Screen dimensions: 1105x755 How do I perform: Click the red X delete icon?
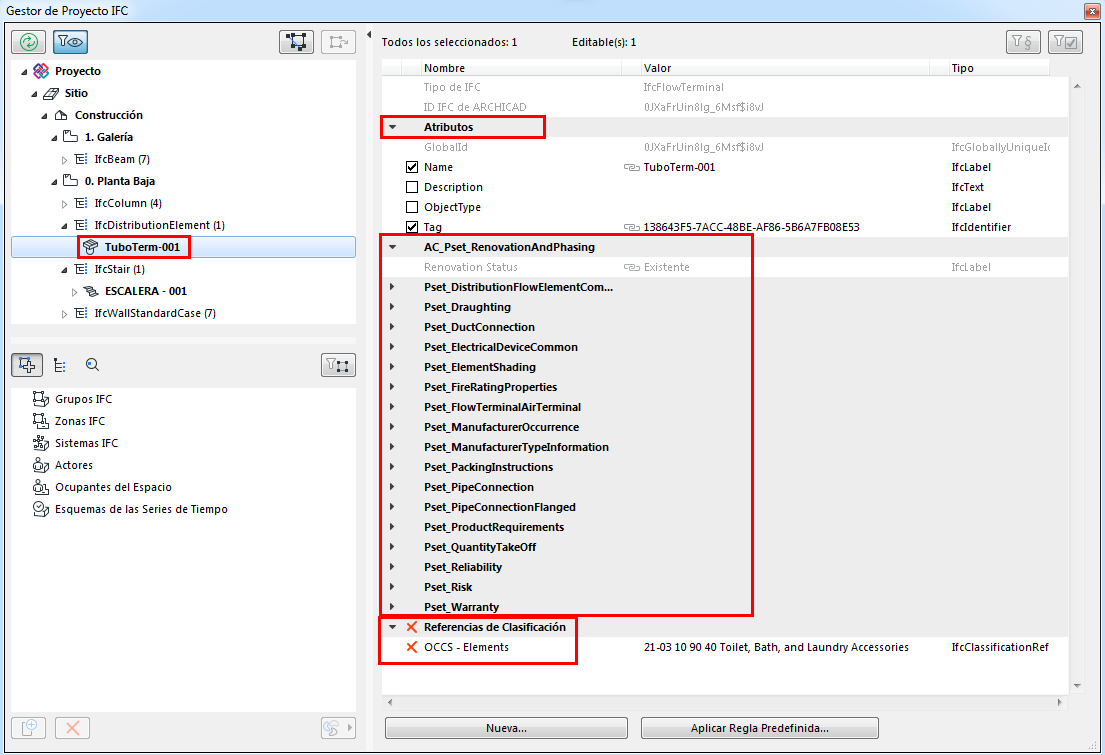coord(73,728)
